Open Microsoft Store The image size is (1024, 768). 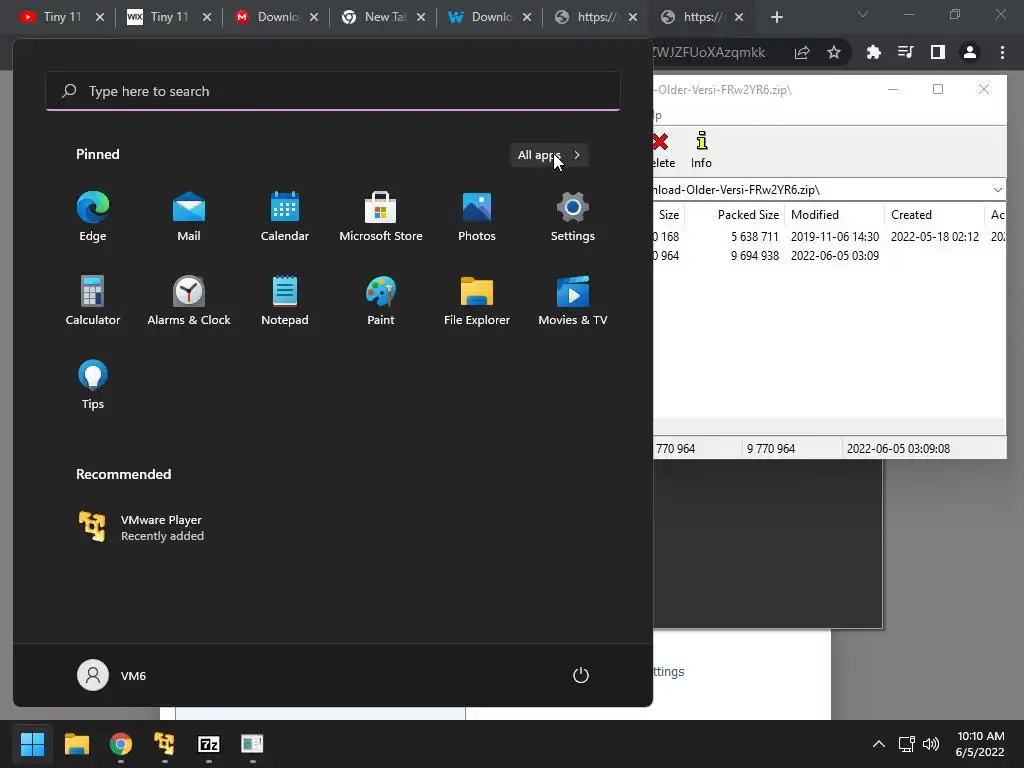tap(381, 217)
